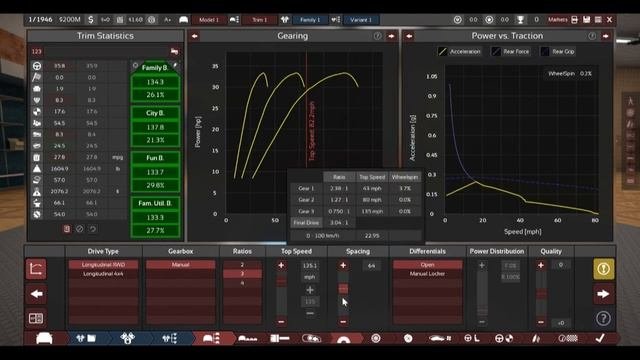
Task: Open the car-with-grid icon tab in bottom bar
Action: (x=440, y=338)
